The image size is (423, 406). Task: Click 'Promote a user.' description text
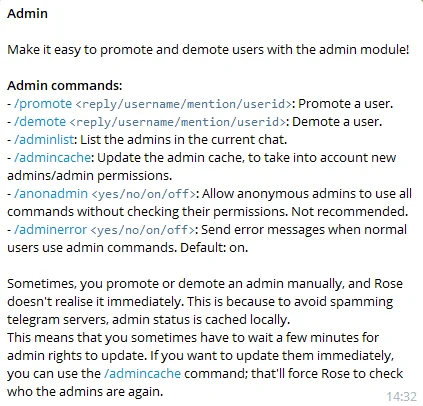click(x=346, y=104)
